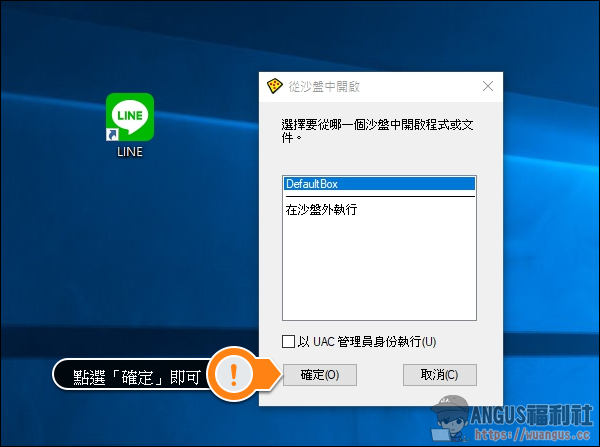Select 在沙盤外執行 in the list

coord(322,210)
